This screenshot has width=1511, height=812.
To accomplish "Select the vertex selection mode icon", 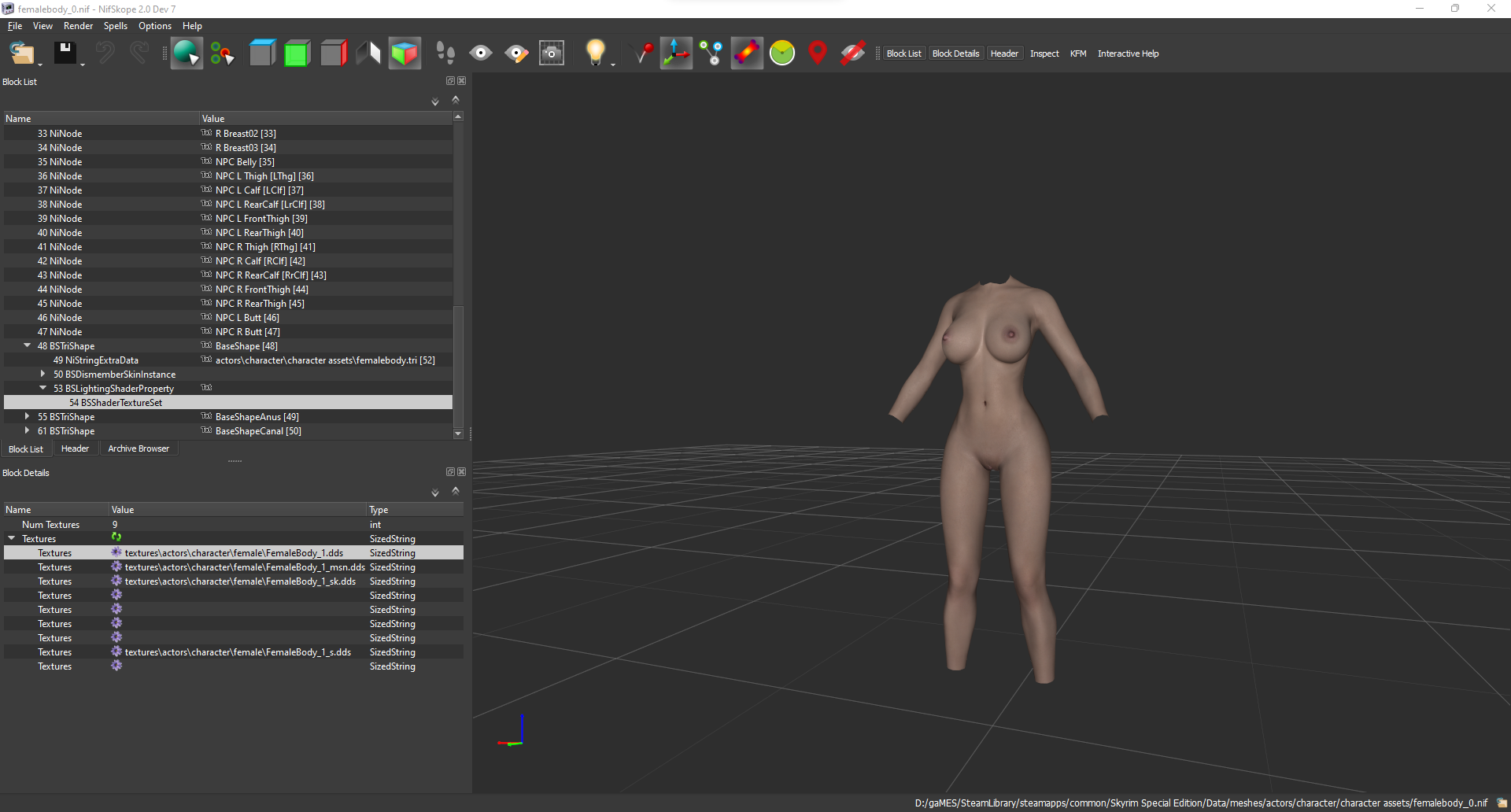I will tap(222, 54).
